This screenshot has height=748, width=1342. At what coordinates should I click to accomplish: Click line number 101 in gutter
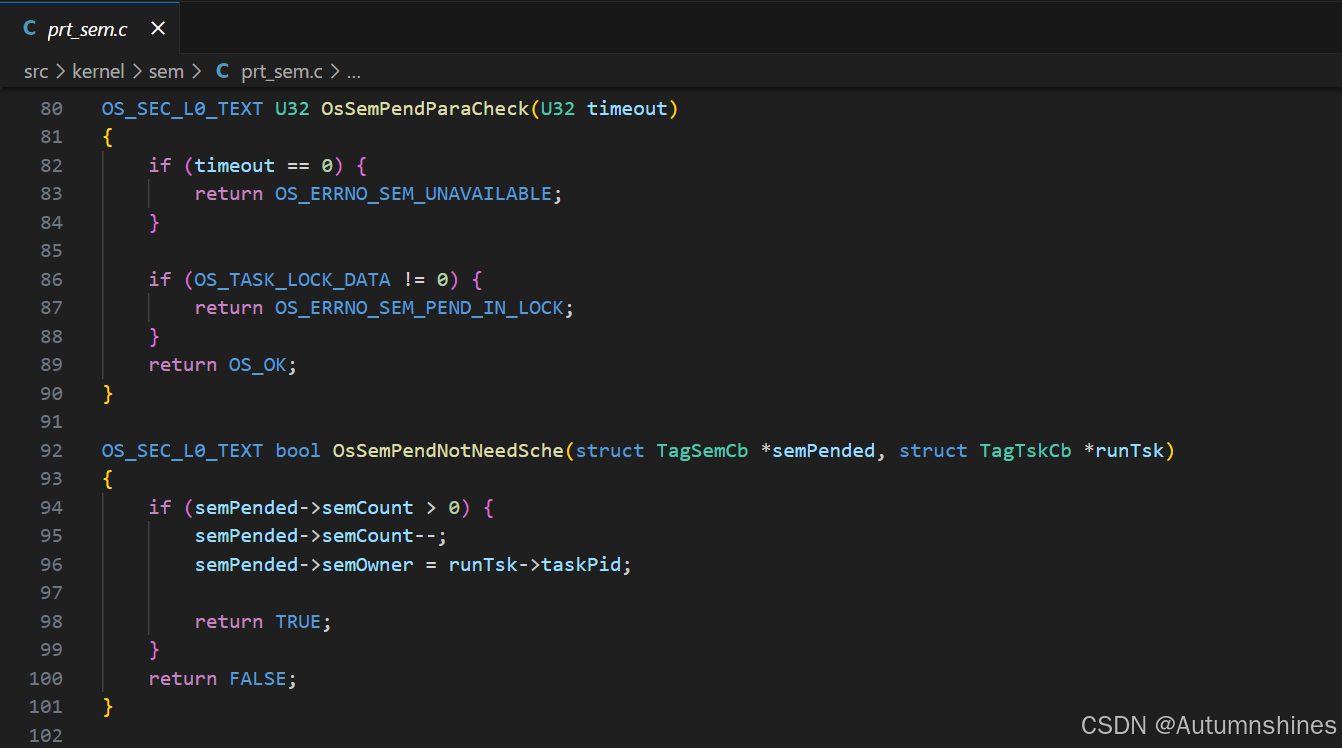point(46,706)
